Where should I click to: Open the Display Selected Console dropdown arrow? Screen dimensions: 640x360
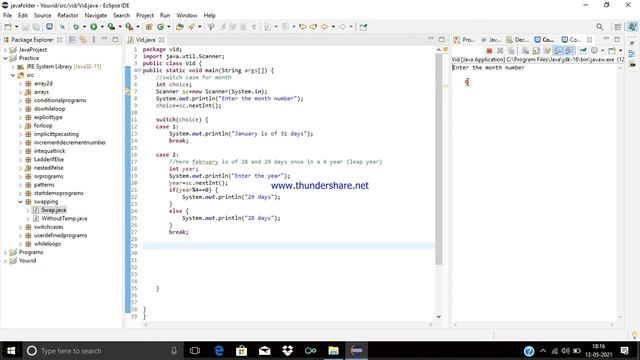(602, 51)
